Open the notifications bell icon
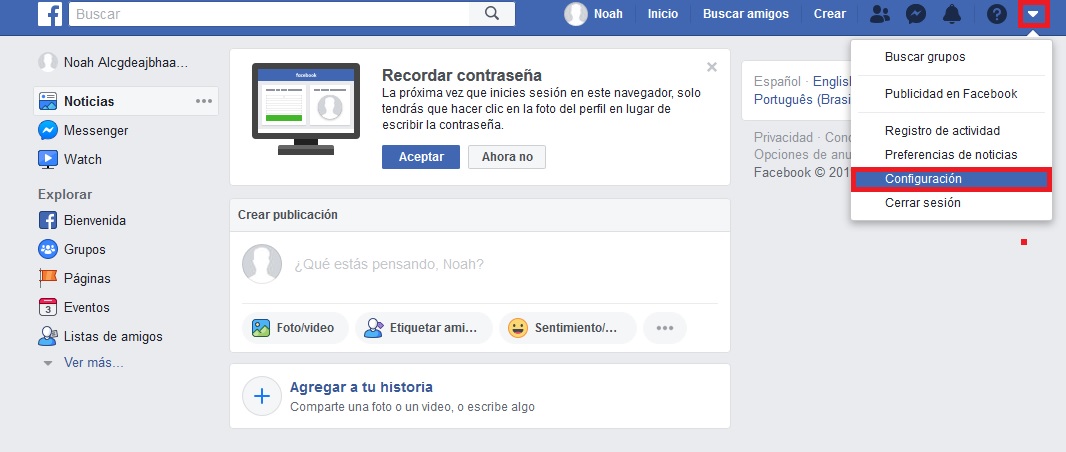Screen dimensions: 1066x452 click(x=952, y=14)
